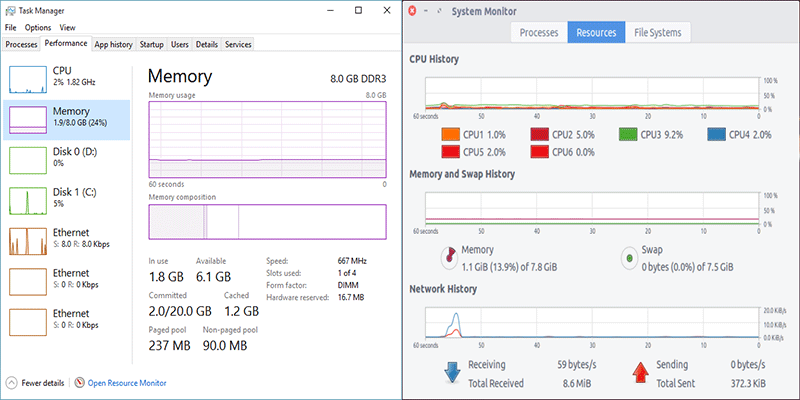Click the red Sending up arrow icon

tap(640, 372)
